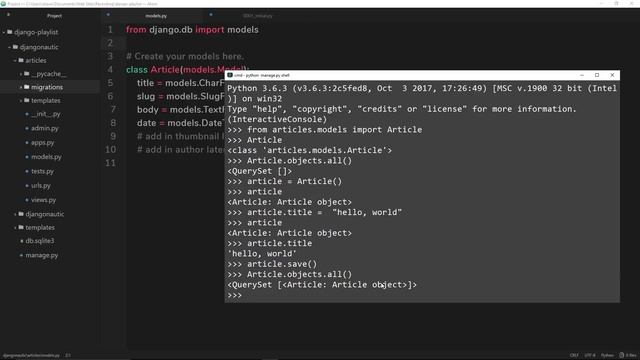Click the modified dot on 0001_initial.py tab
This screenshot has width=640, height=360.
pos(211,15)
